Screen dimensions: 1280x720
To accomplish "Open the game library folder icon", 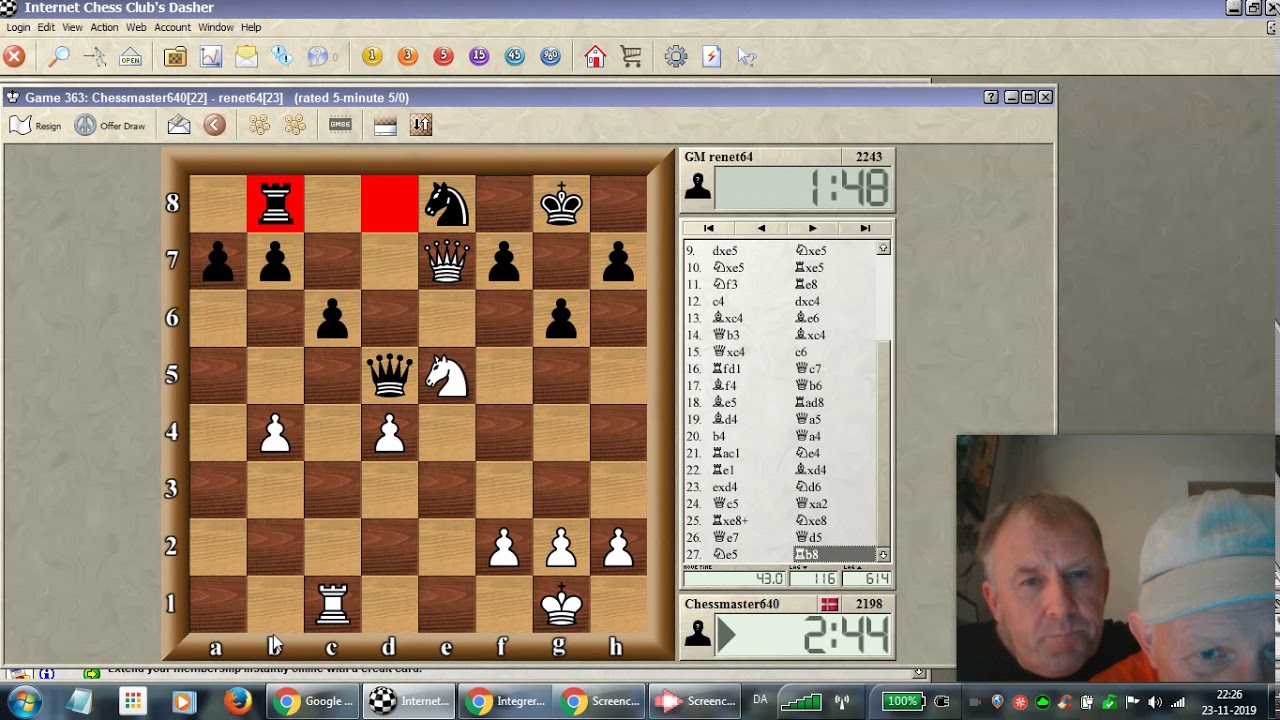I will [x=175, y=57].
